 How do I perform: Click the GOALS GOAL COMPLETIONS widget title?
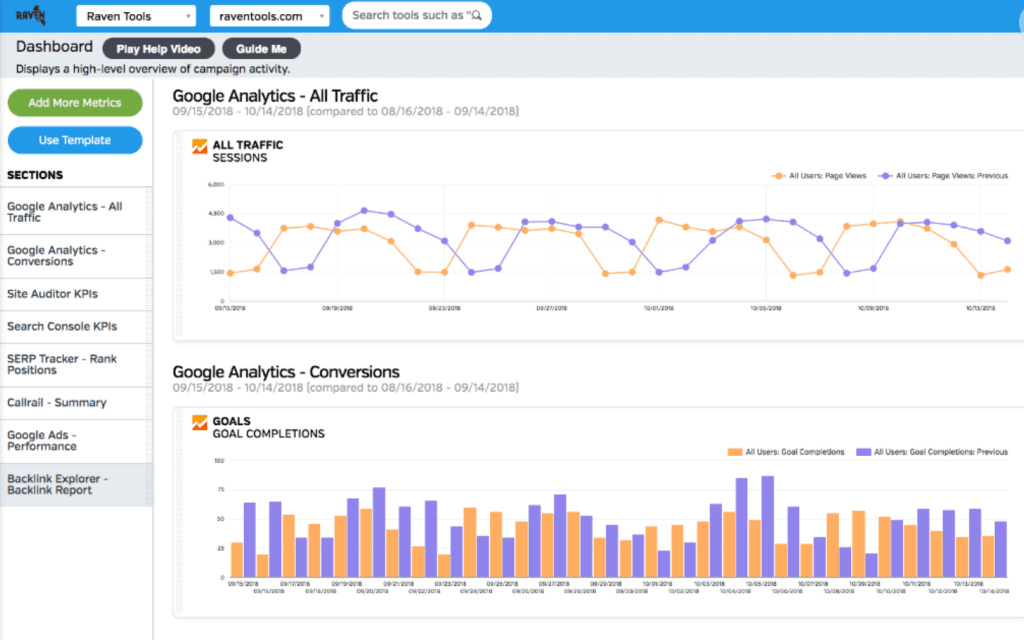tap(268, 427)
